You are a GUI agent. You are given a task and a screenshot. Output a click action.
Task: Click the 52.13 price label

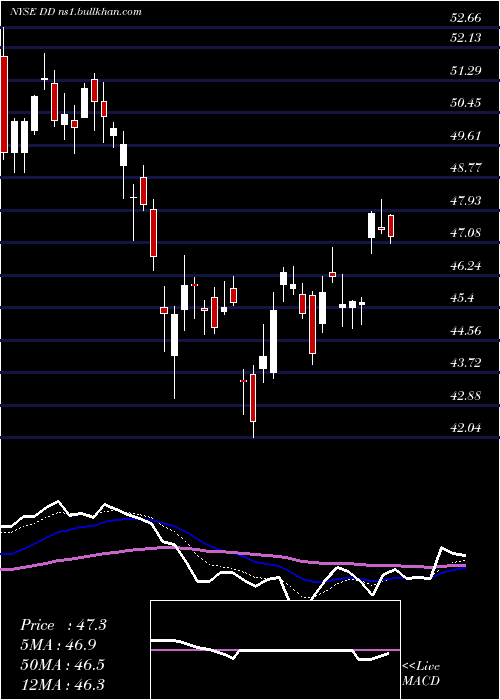coord(466,38)
